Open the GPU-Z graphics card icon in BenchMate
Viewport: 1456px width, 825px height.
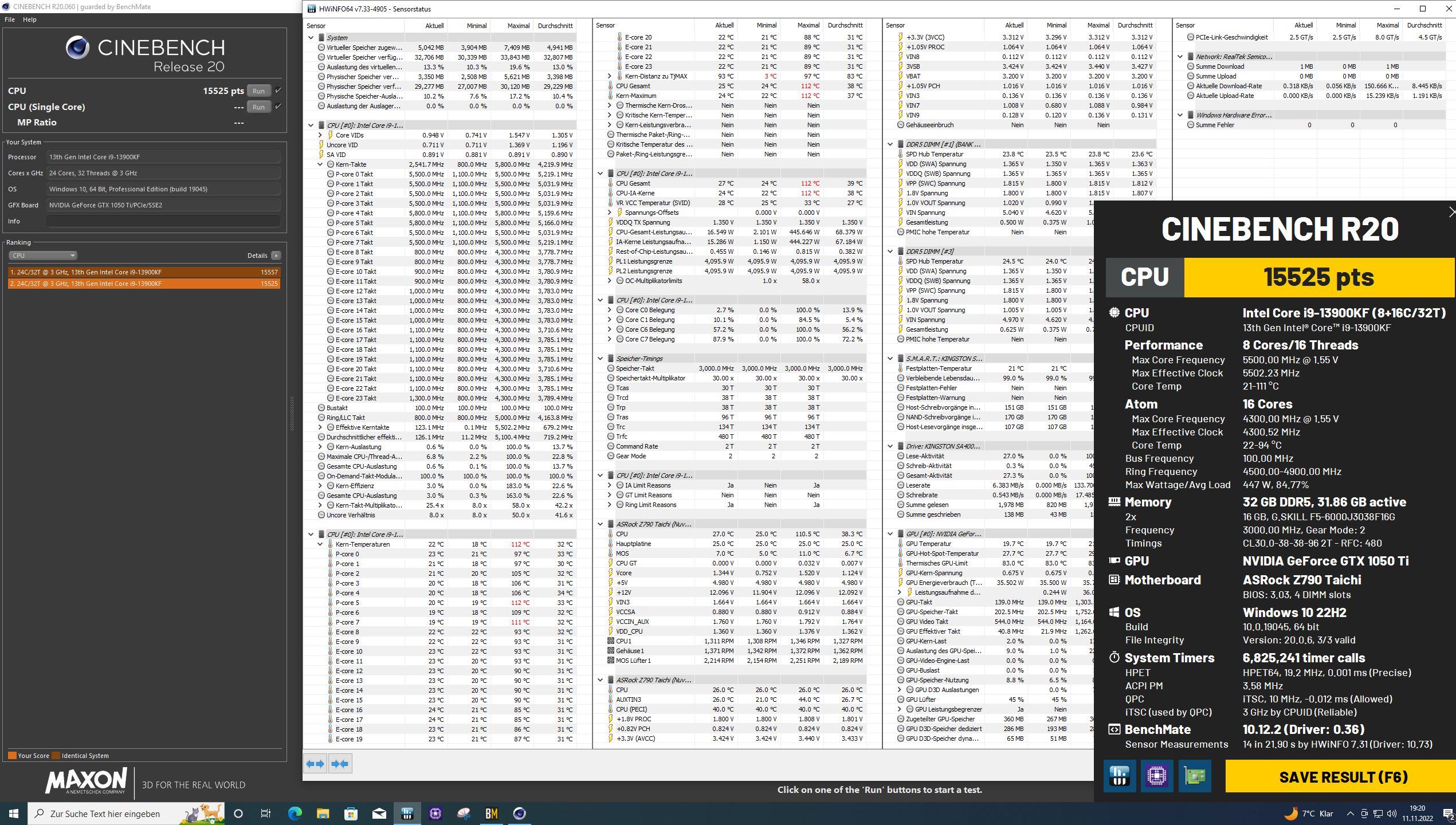pos(1195,776)
